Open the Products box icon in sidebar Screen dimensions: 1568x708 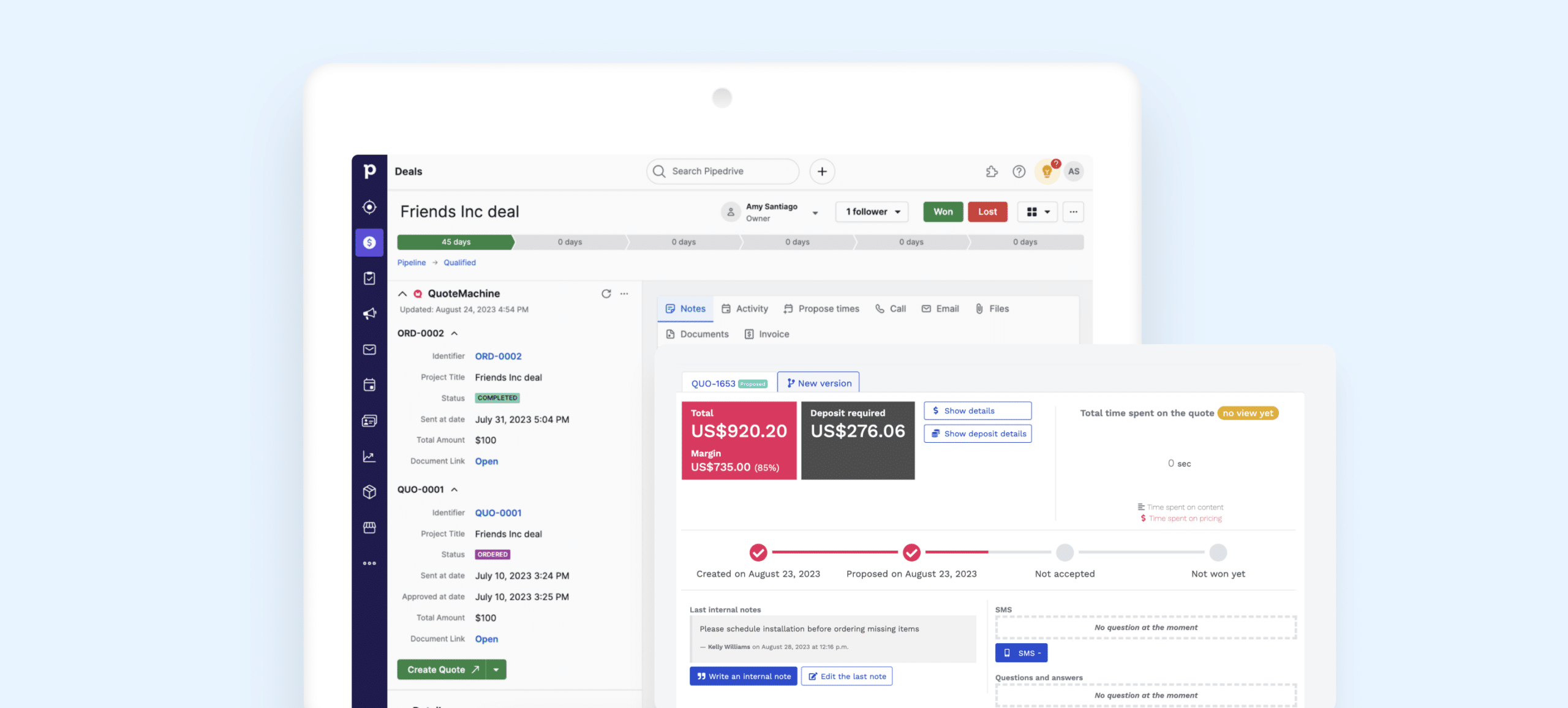click(x=369, y=492)
